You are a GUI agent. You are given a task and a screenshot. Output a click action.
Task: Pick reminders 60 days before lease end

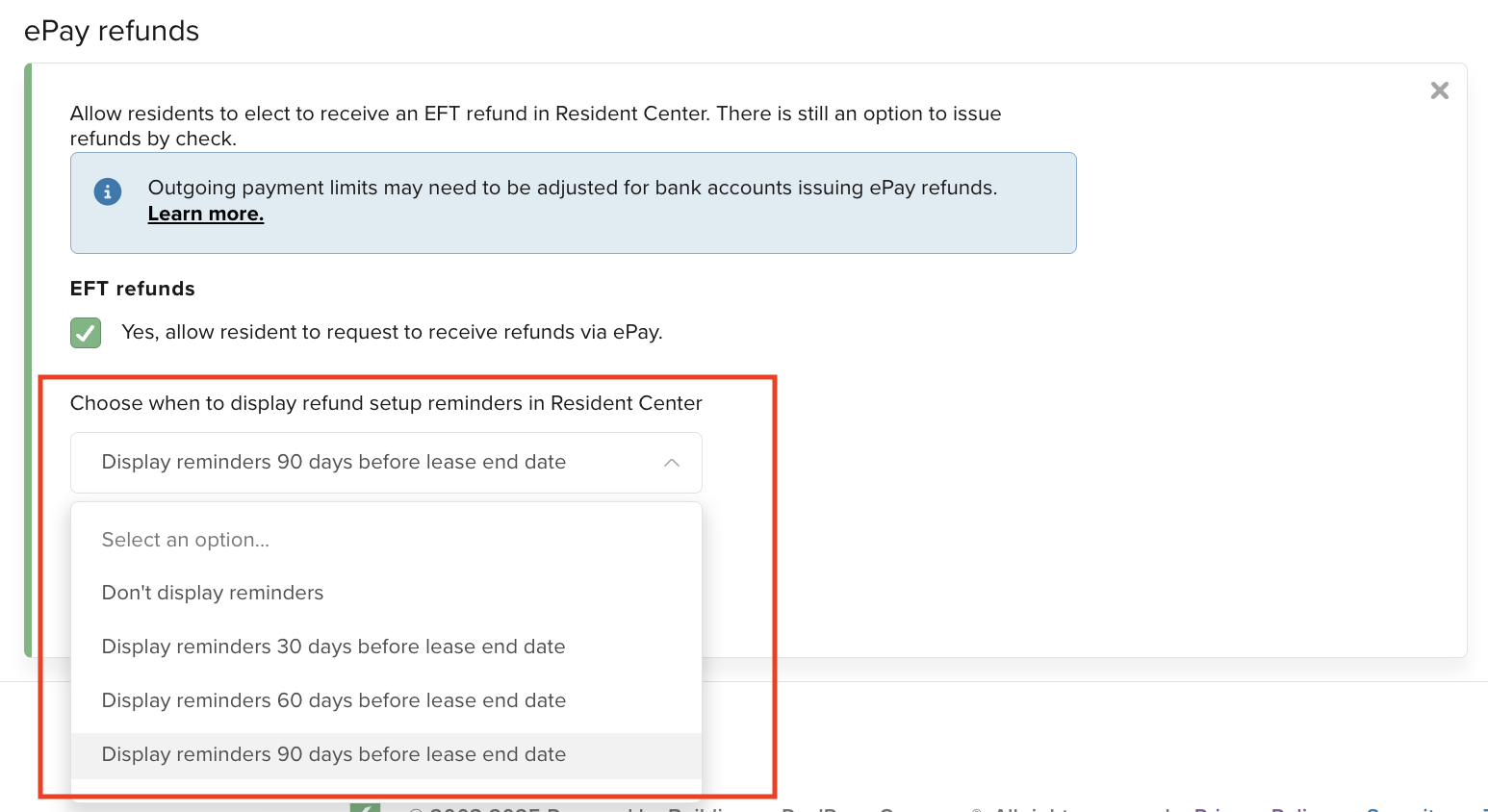pyautogui.click(x=333, y=700)
